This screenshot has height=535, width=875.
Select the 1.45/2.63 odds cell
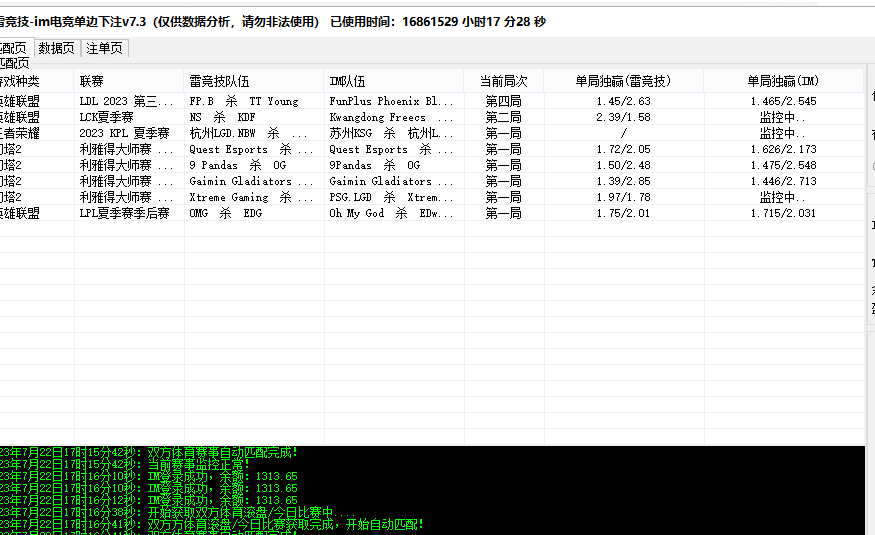point(623,101)
